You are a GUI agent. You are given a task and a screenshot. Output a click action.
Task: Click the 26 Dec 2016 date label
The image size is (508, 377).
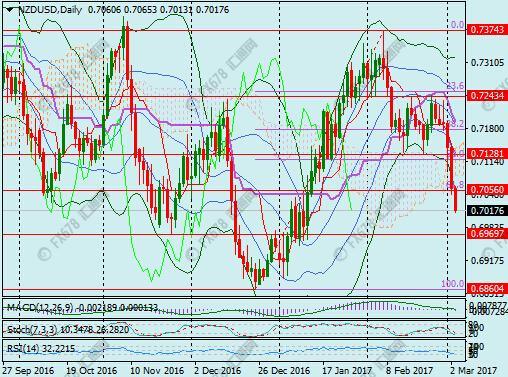[x=284, y=370]
